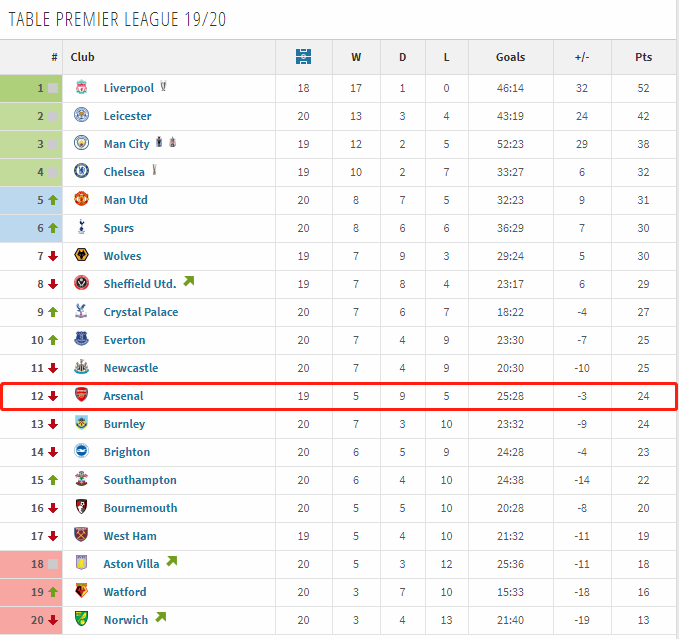Open the Aston Villa team link
This screenshot has width=679, height=639.
pos(131,564)
